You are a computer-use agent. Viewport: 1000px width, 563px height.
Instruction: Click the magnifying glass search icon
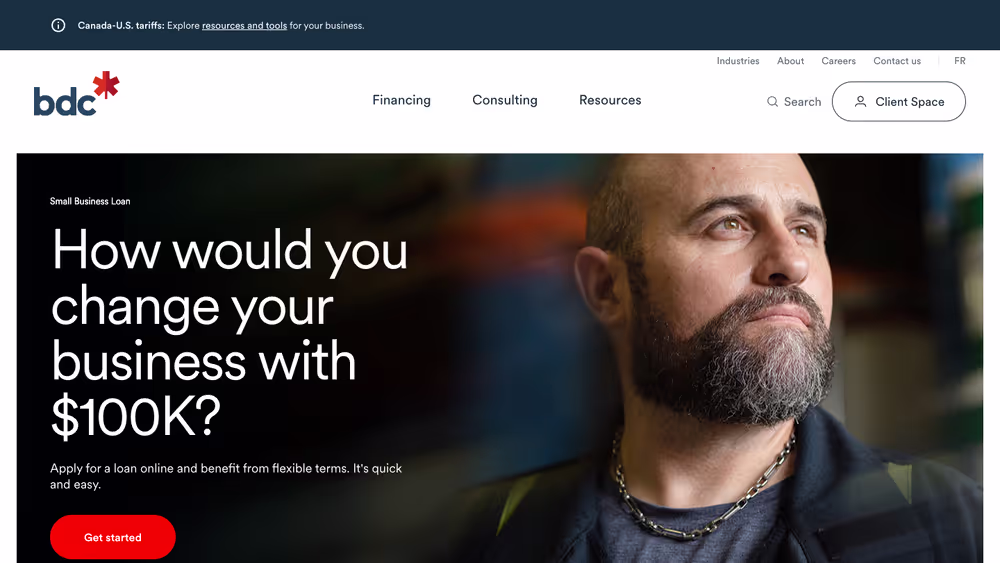pos(772,101)
